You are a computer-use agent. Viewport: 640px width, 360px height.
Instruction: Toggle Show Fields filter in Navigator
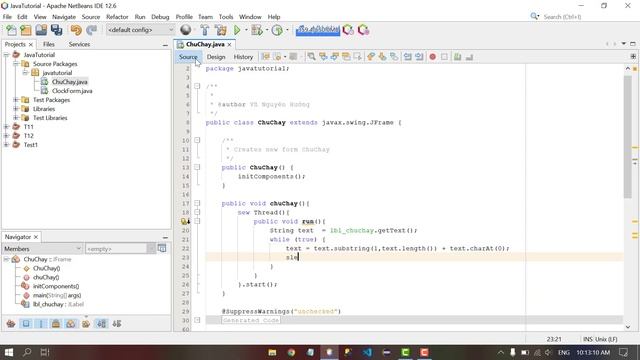pos(26,324)
